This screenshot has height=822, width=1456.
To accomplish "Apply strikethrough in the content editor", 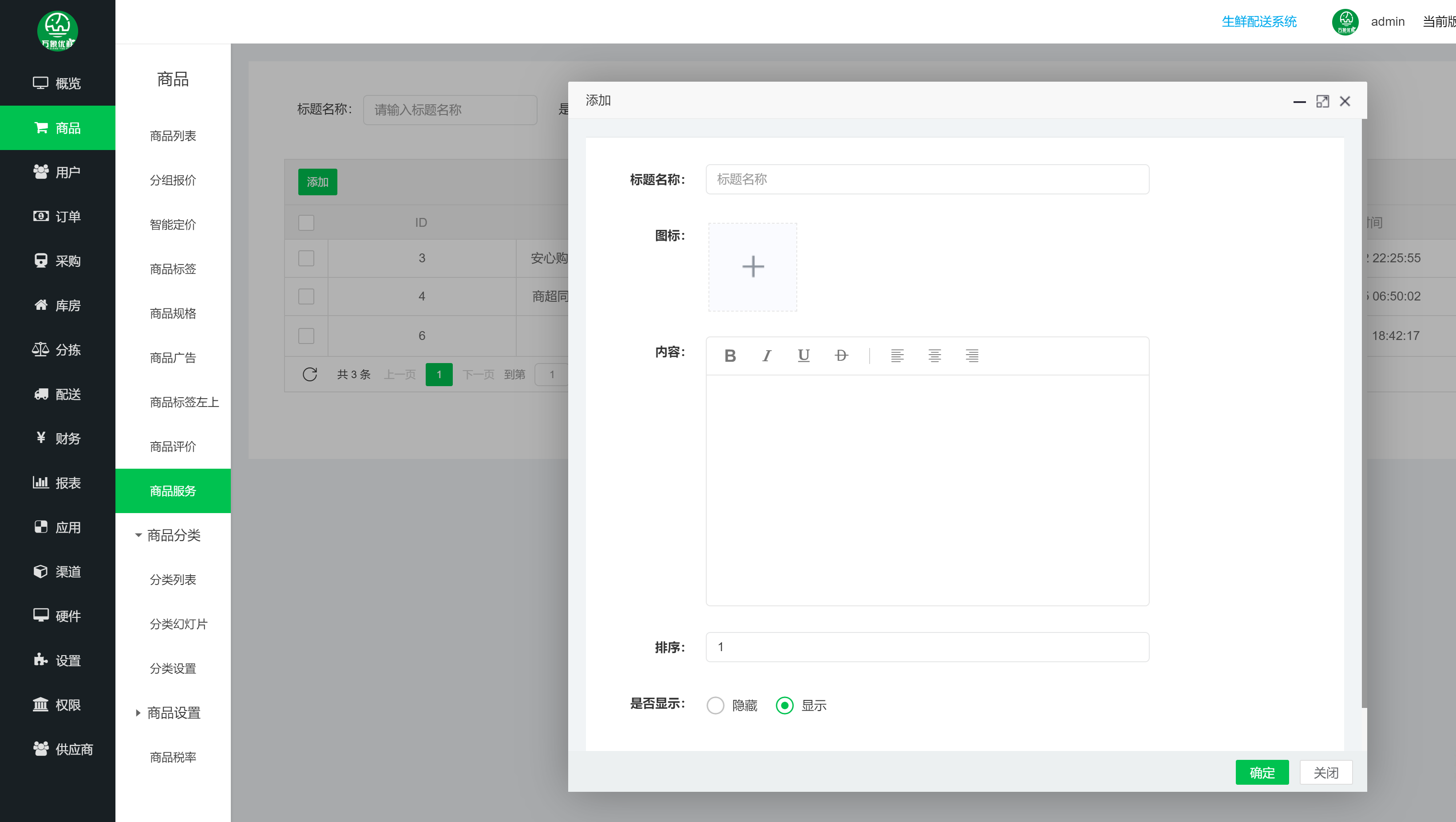I will click(841, 356).
